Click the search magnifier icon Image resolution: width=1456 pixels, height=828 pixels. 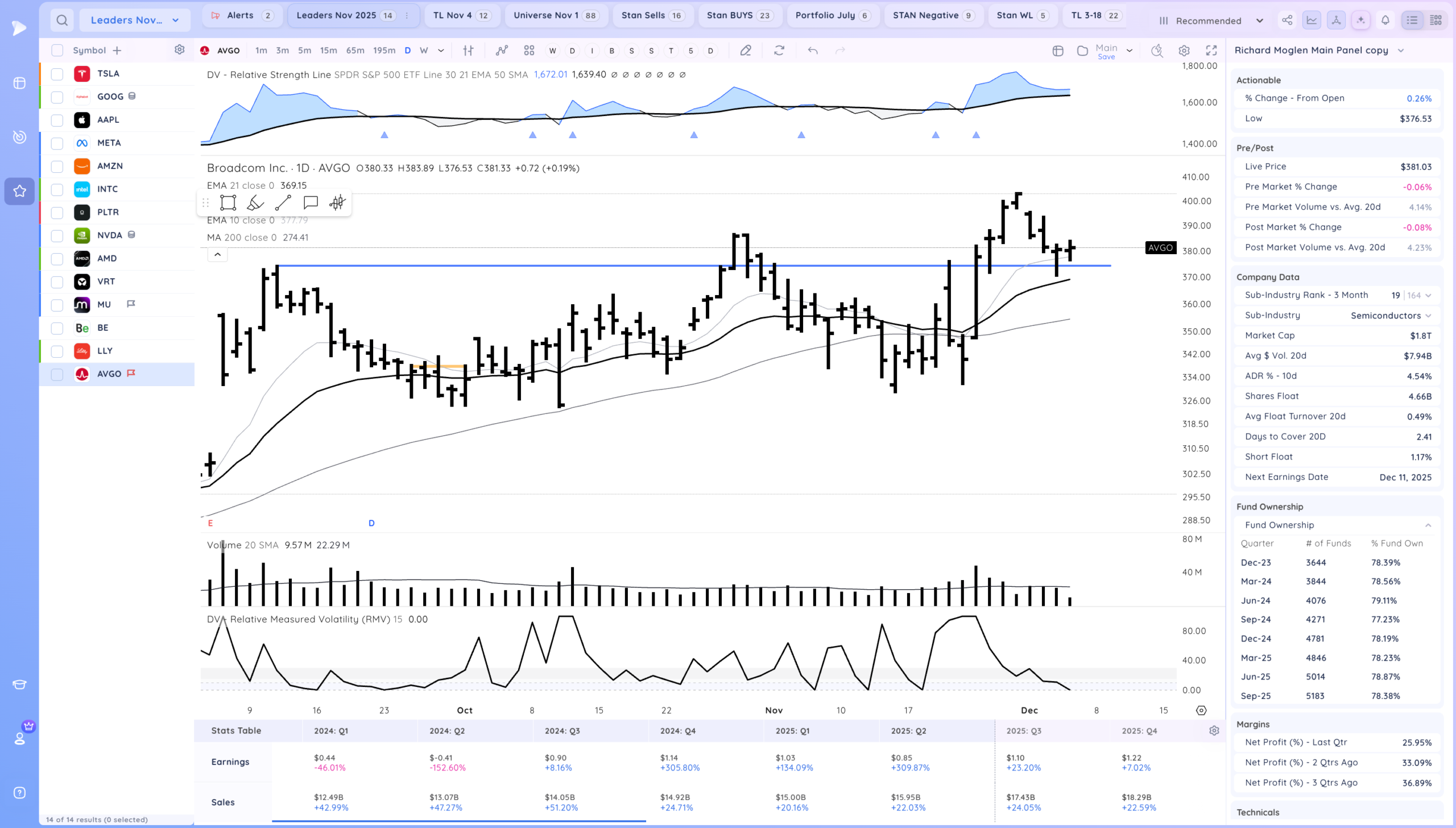[62, 20]
